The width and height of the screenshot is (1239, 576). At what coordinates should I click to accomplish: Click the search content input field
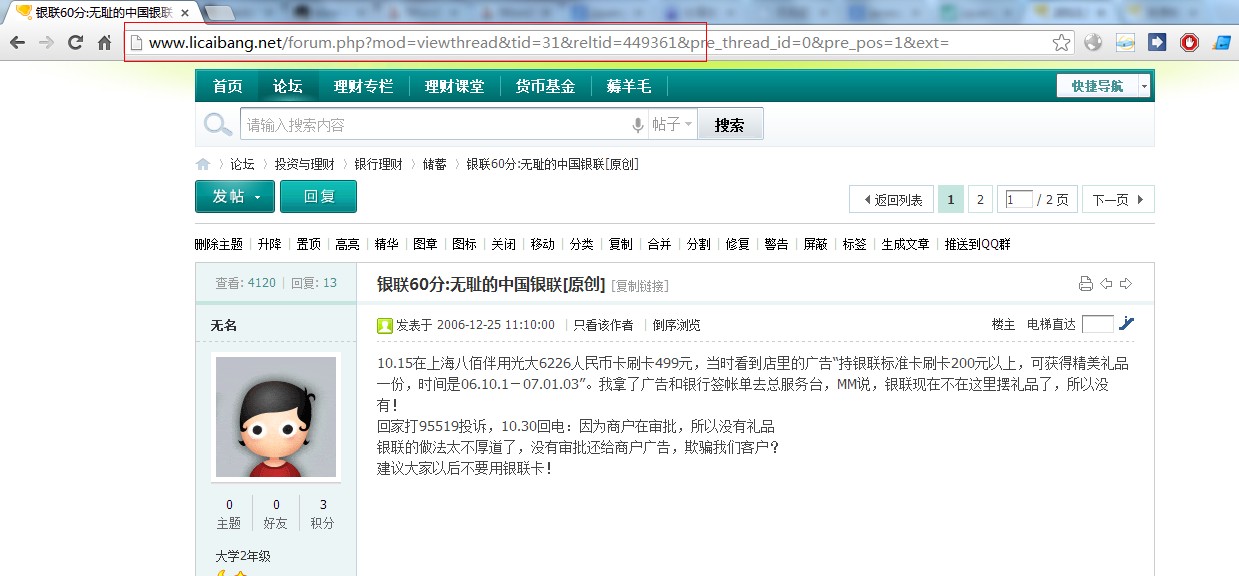[435, 125]
